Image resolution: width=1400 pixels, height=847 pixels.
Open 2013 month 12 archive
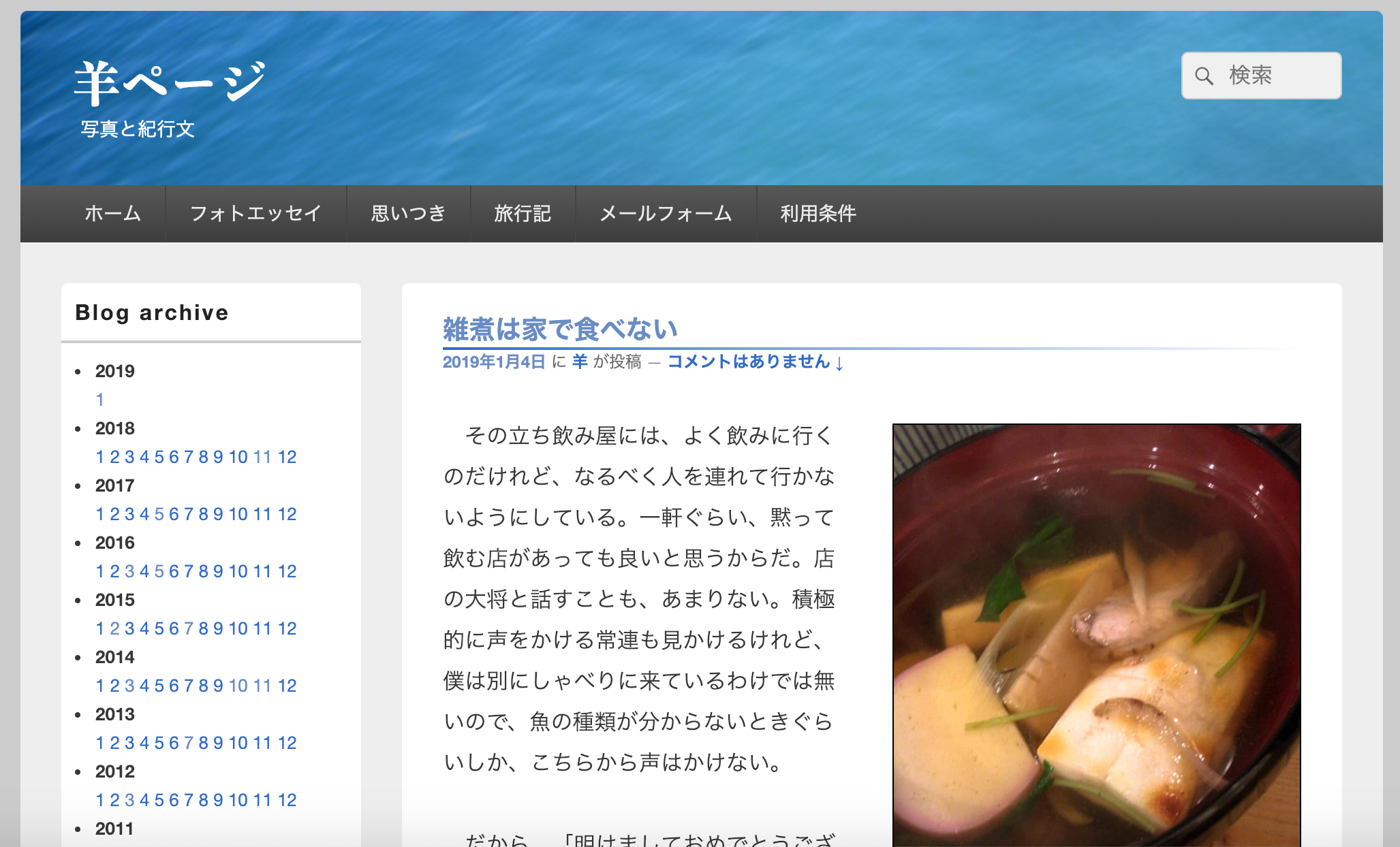coord(287,743)
